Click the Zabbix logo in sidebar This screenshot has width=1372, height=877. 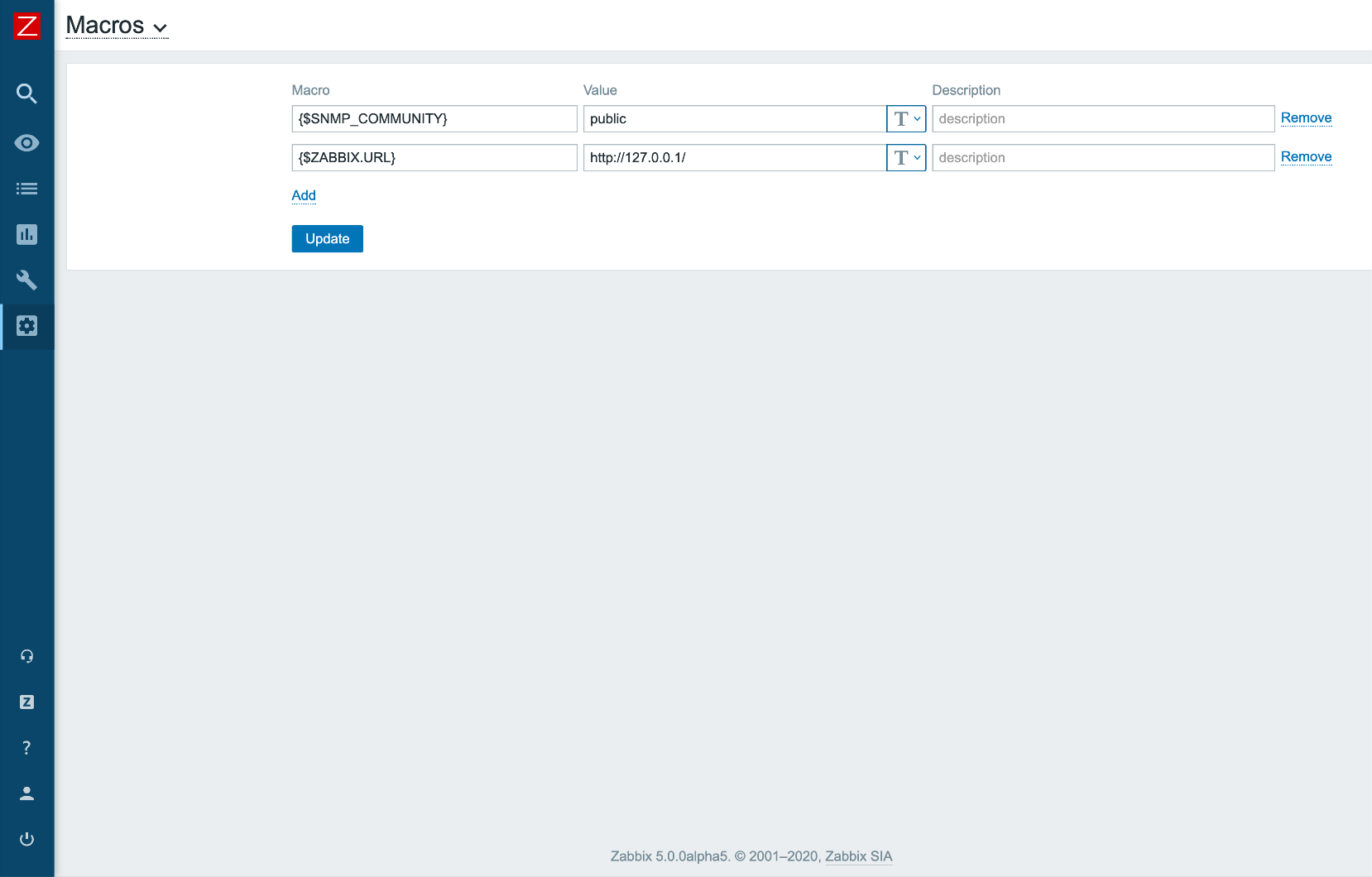[26, 26]
